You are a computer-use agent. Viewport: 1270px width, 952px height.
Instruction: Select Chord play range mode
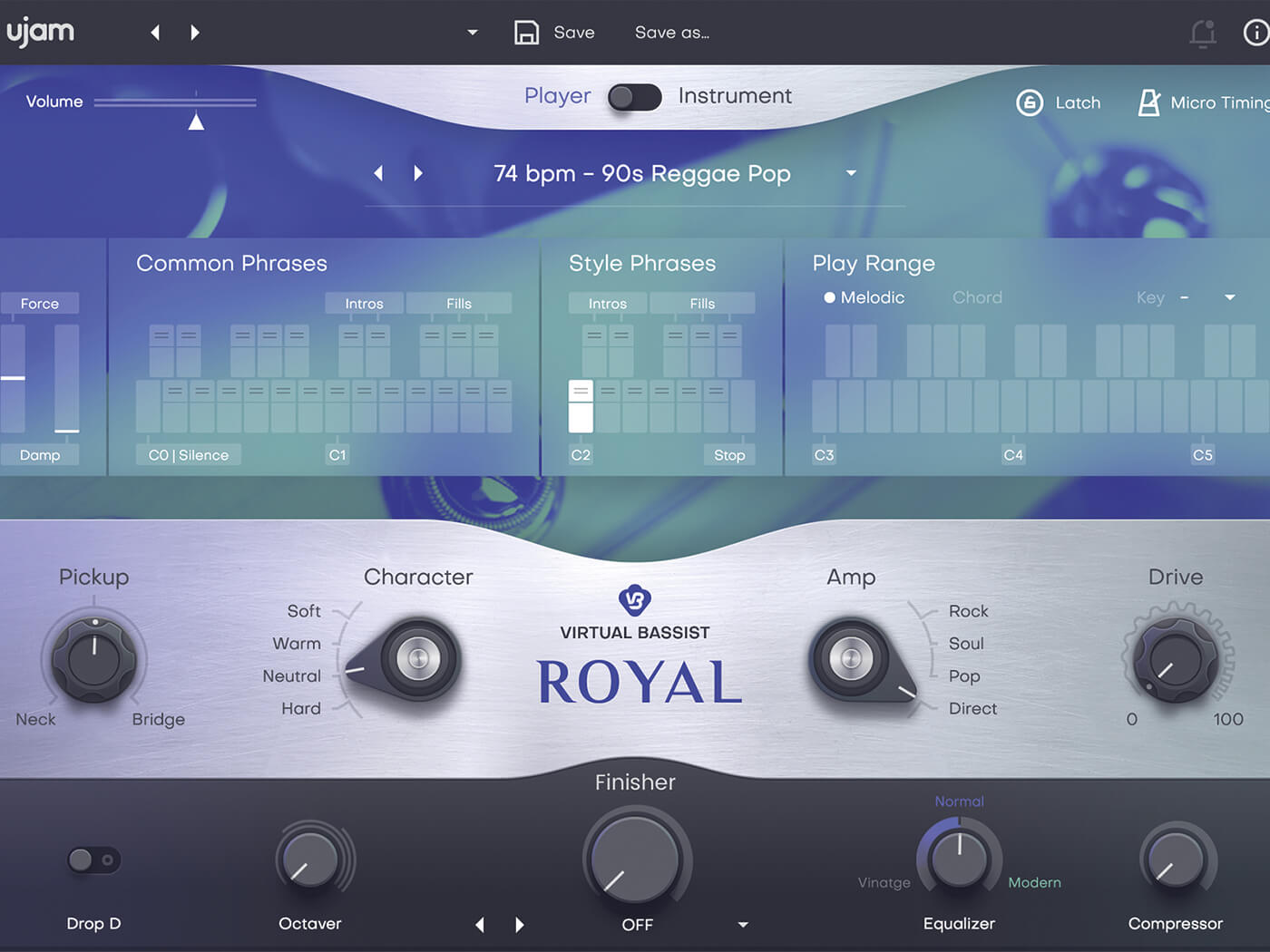(x=977, y=297)
